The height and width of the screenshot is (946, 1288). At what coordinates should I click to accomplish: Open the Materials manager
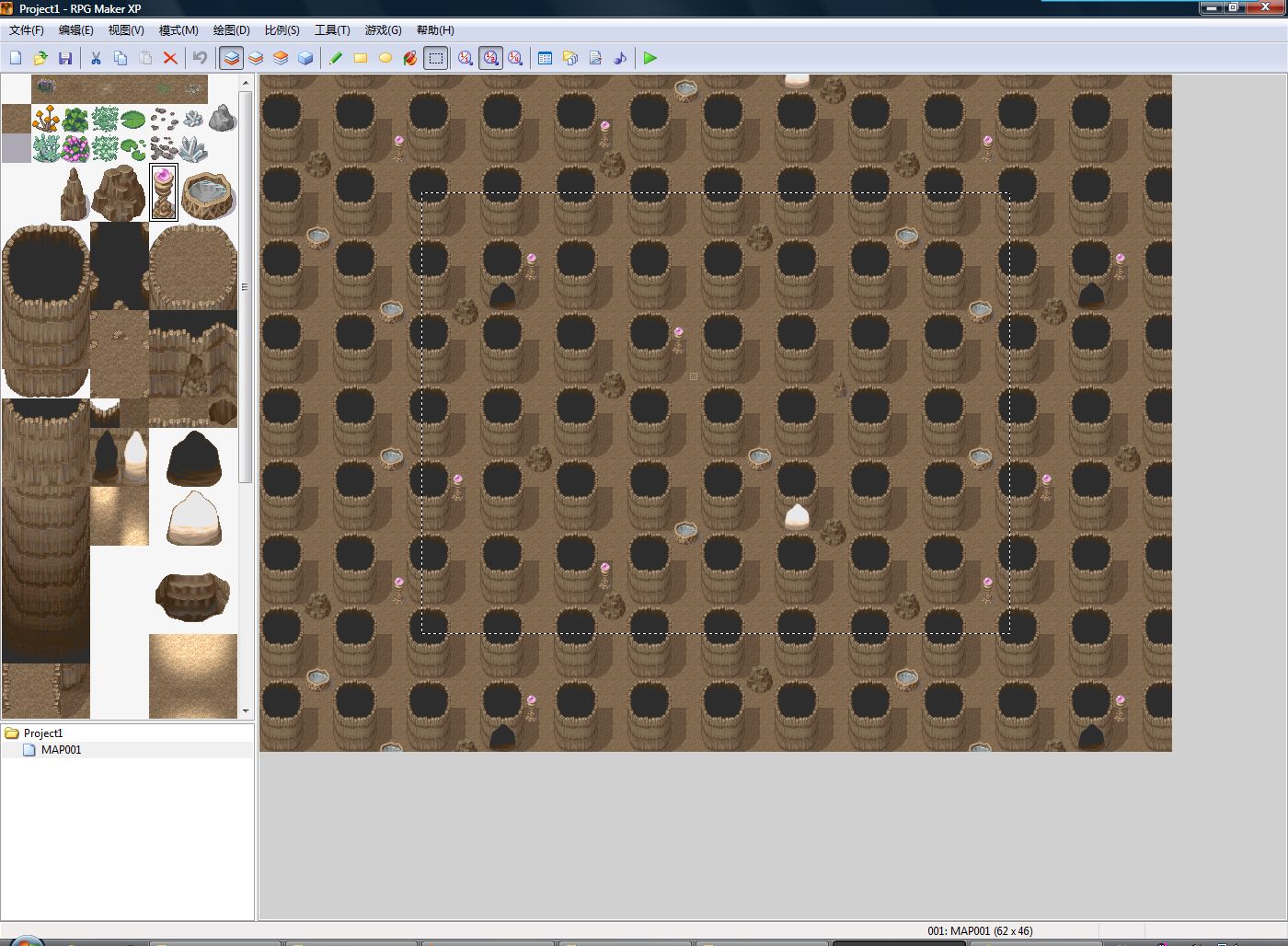[570, 58]
